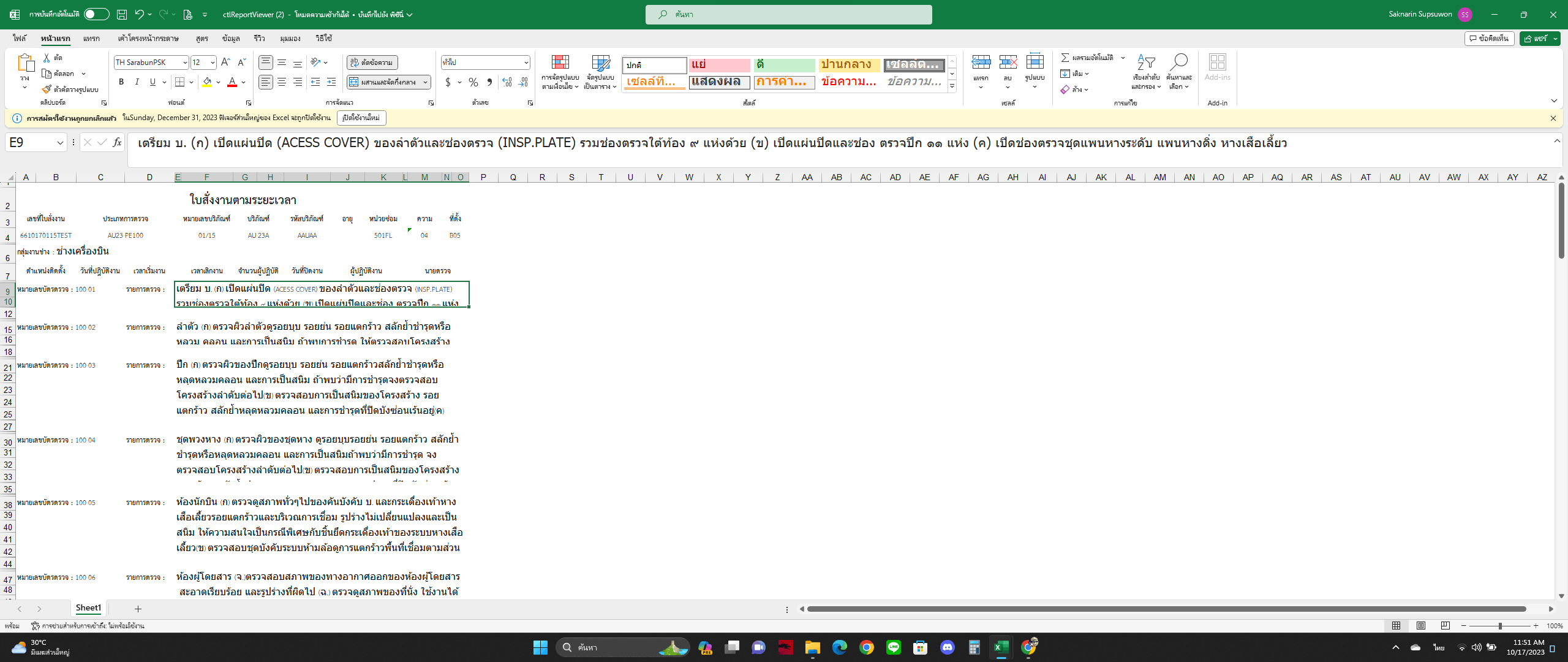Viewport: 1568px width, 662px height.
Task: Select the Sheet1 worksheet tab
Action: (x=88, y=608)
